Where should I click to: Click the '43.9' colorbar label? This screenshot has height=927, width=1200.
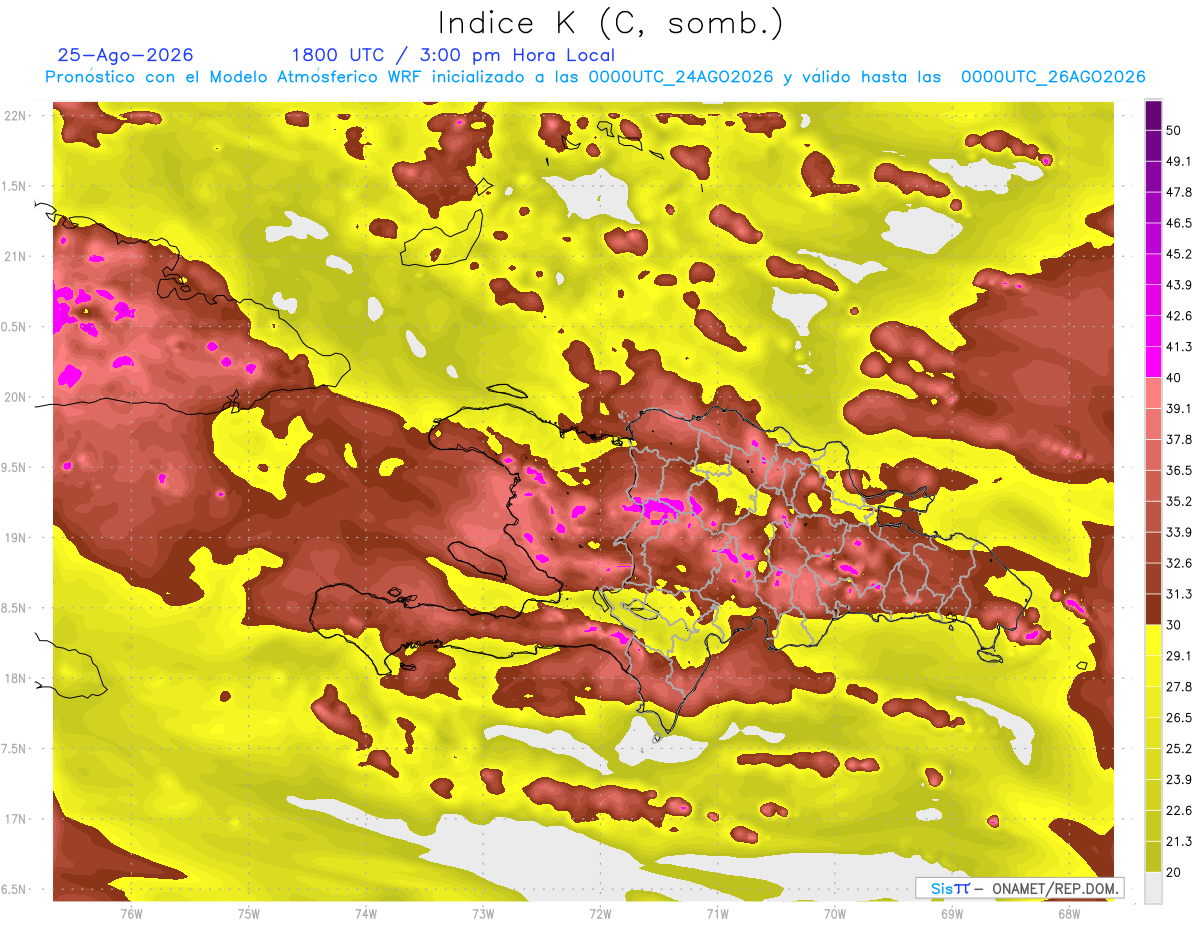pos(1179,285)
